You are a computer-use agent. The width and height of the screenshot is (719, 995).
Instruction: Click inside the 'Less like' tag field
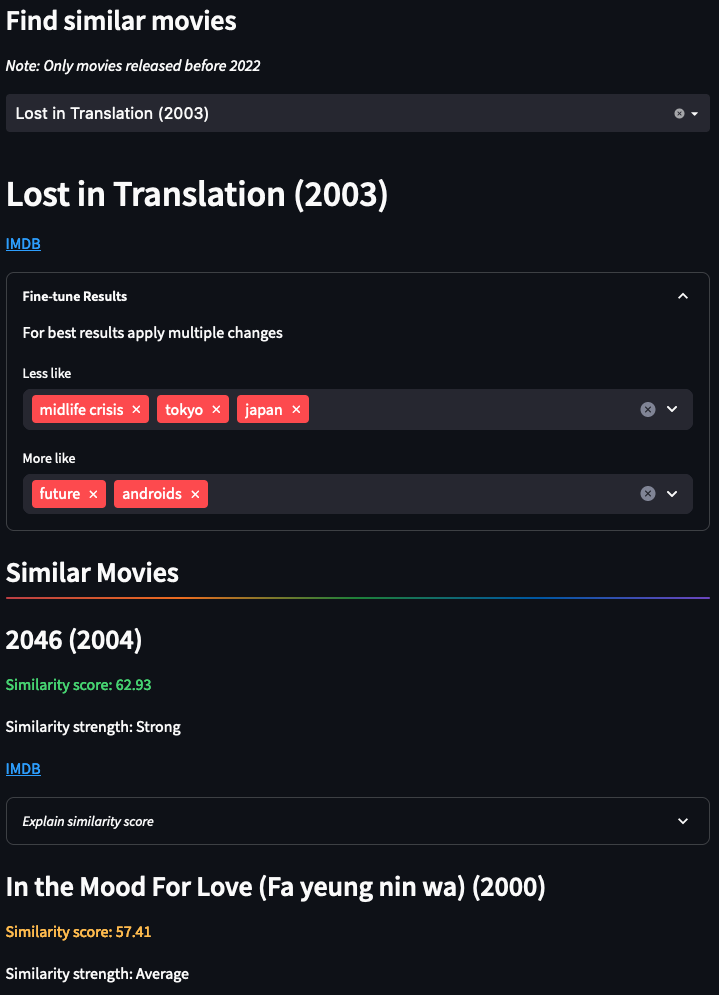click(470, 410)
